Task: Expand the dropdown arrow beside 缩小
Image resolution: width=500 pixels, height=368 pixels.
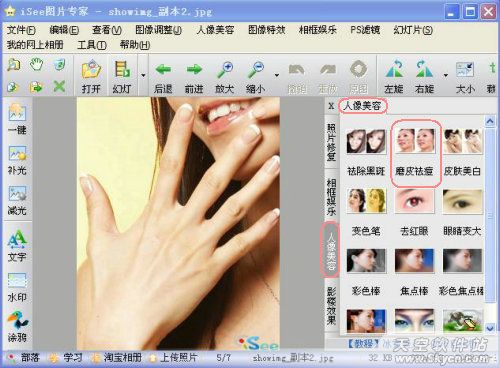Action: (277, 75)
